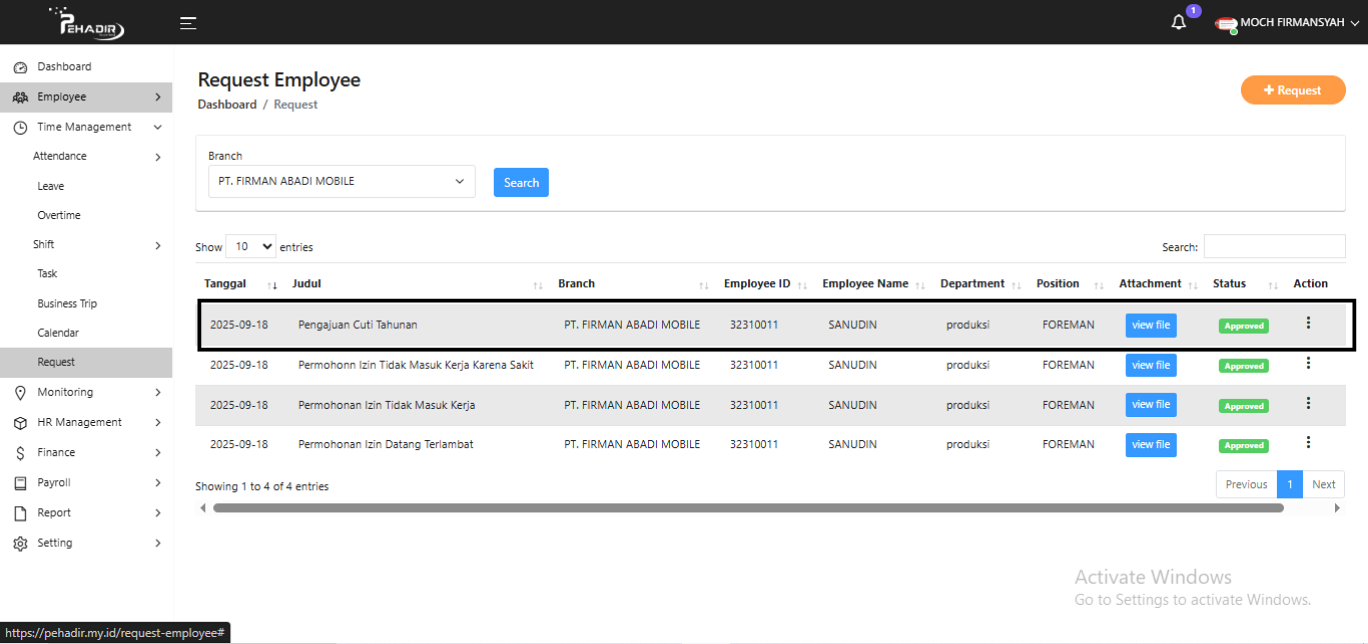Expand the MOCH FIRMANSYAH user menu
This screenshot has height=644, width=1368.
point(1298,23)
